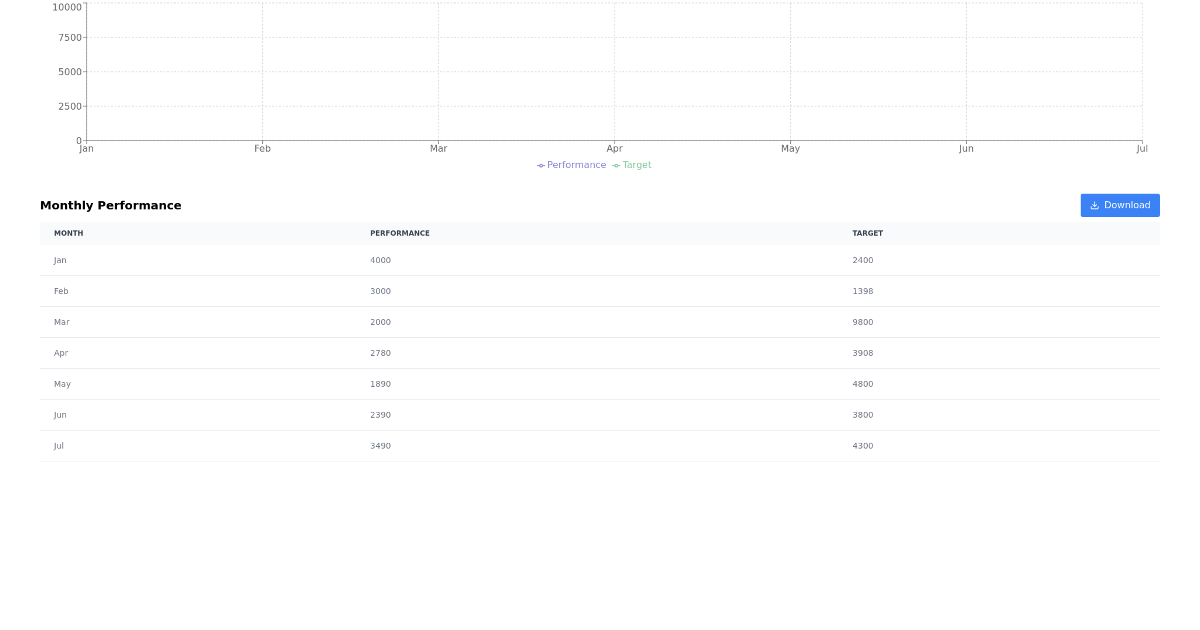Select Feb performance value 3000

point(380,292)
